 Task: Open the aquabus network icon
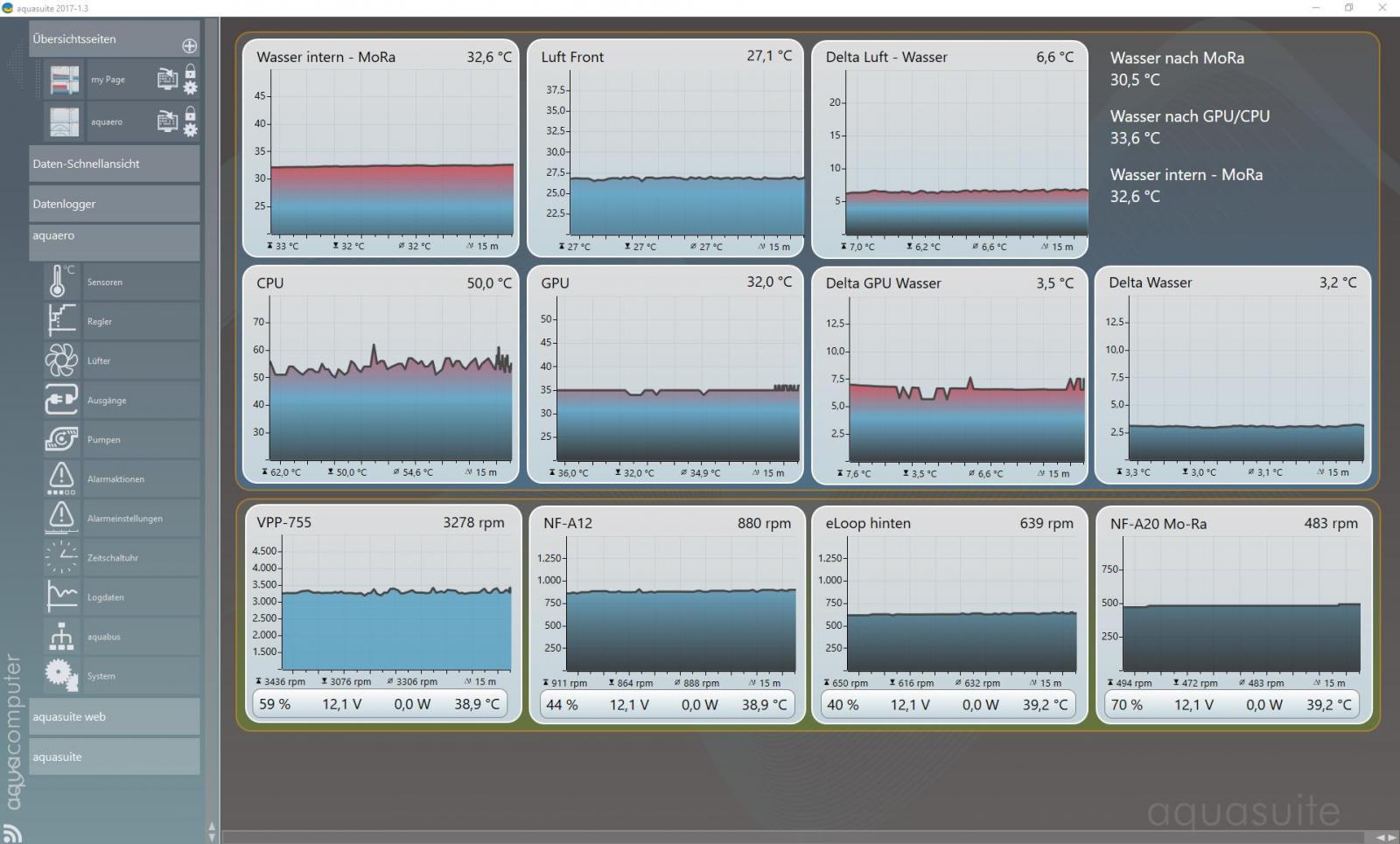(x=61, y=637)
